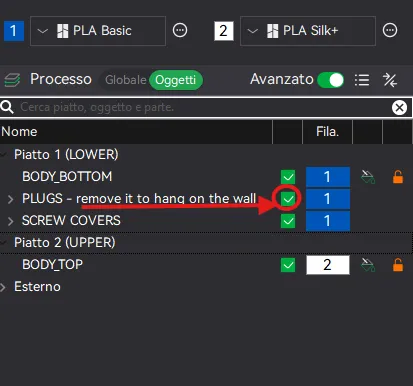Click the paint icon on the BODY_TOP row
The width and height of the screenshot is (413, 386).
[368, 265]
